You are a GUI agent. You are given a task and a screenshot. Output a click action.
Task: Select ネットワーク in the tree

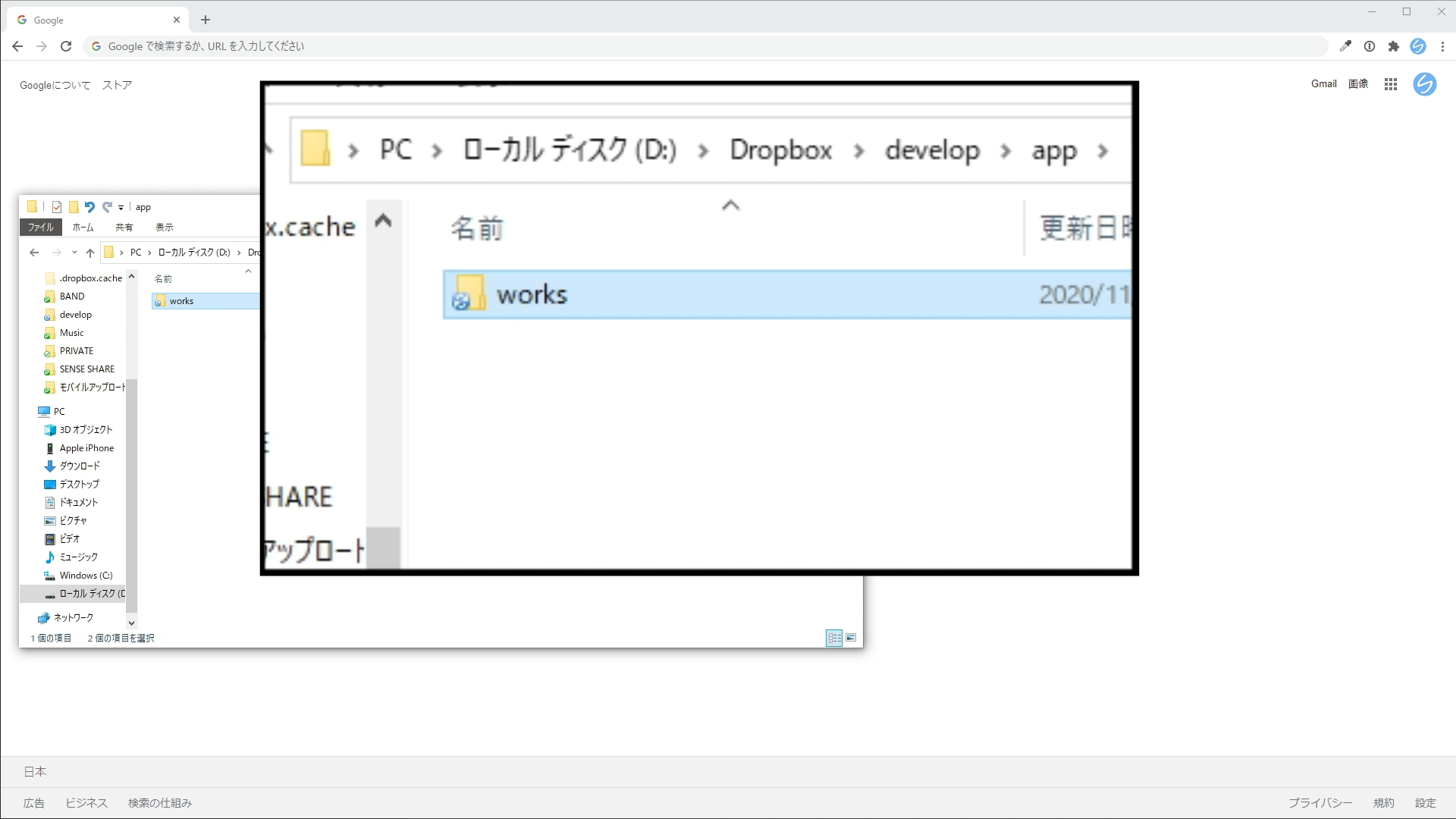coord(66,618)
